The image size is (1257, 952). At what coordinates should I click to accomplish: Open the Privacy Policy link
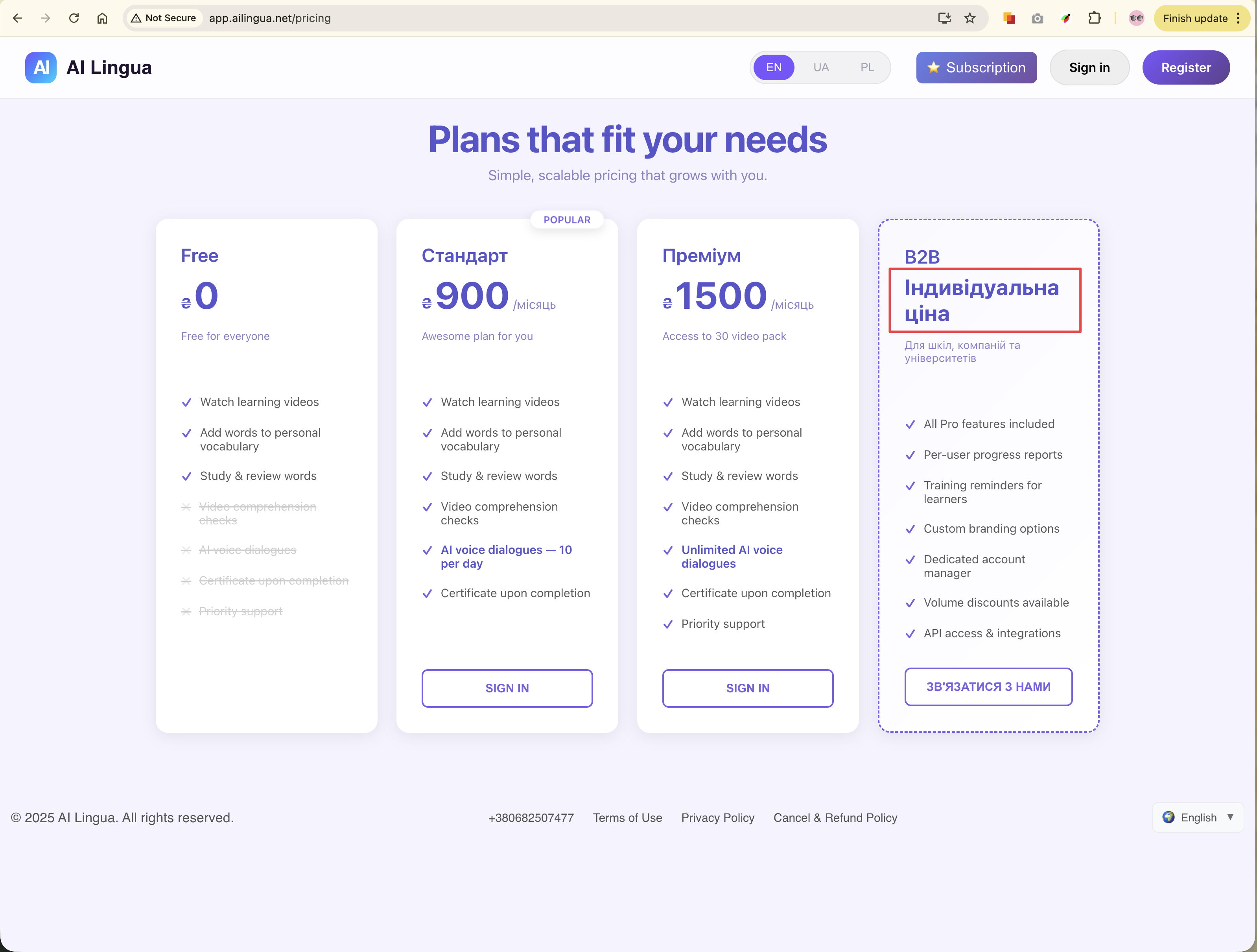coord(718,818)
